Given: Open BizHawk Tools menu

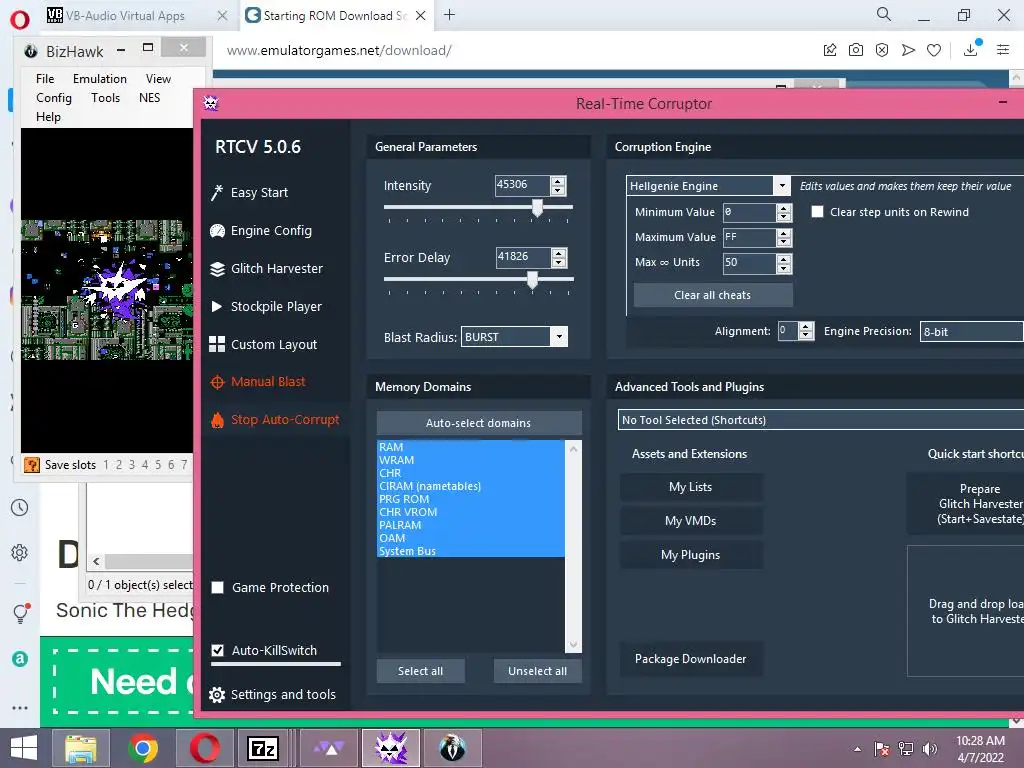Looking at the screenshot, I should [105, 97].
